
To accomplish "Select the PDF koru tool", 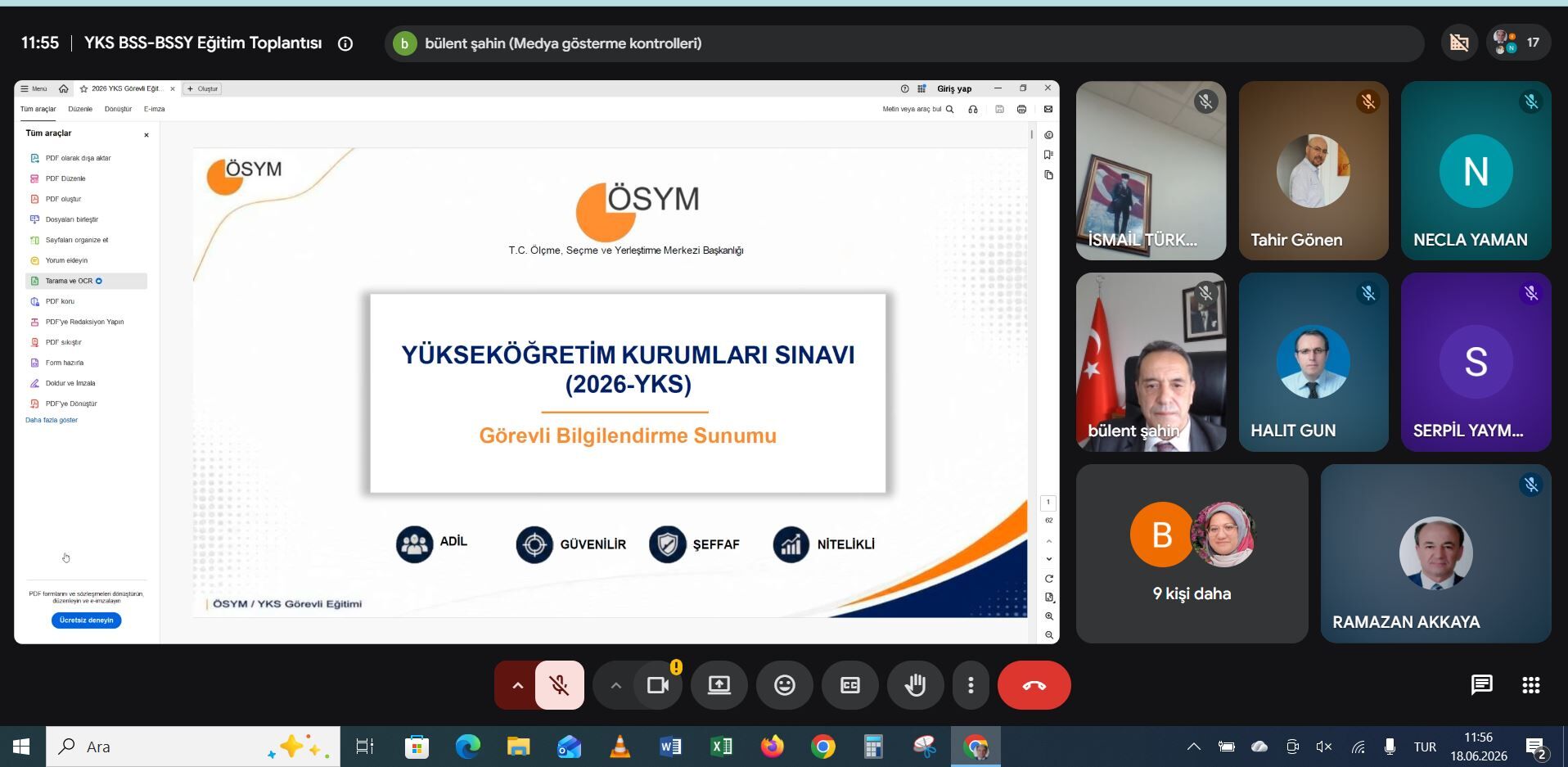I will pyautogui.click(x=86, y=301).
